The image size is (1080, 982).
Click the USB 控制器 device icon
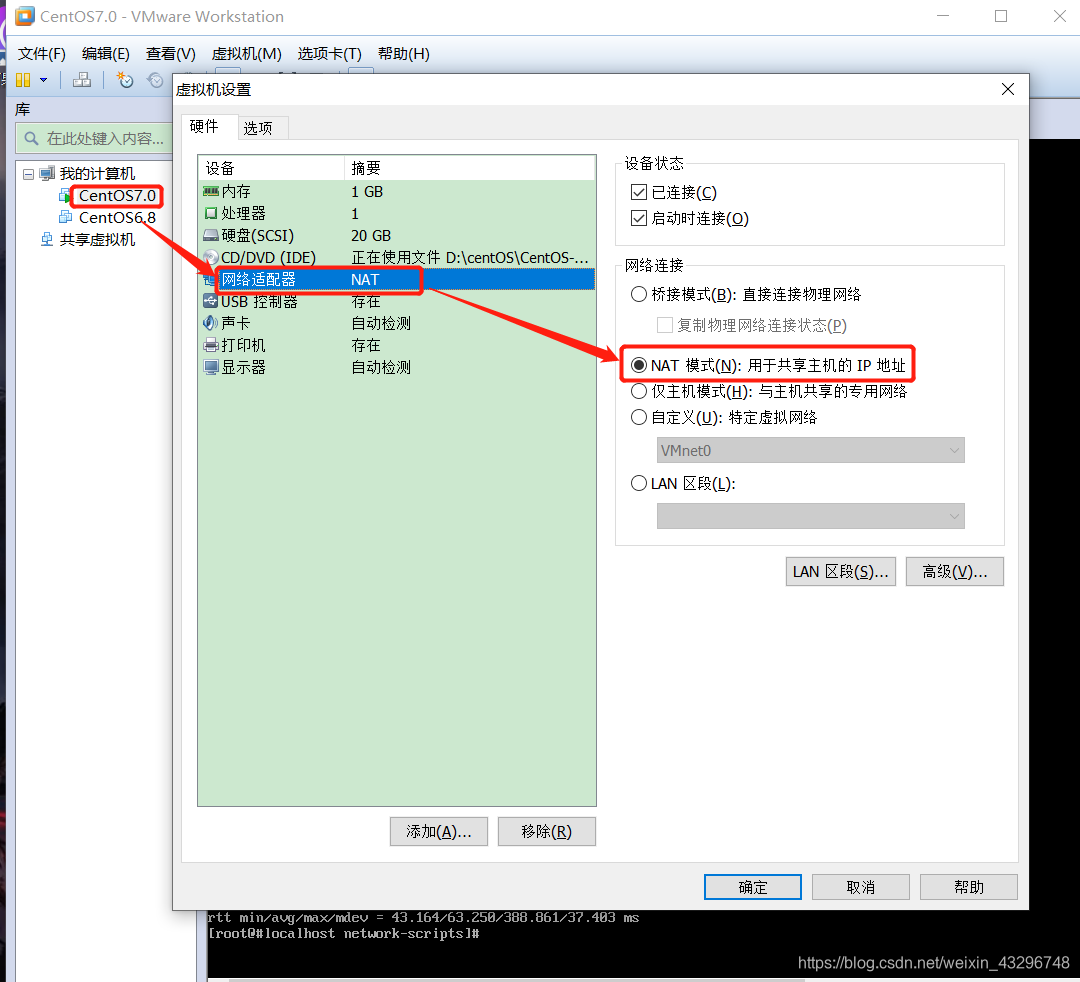pos(211,301)
